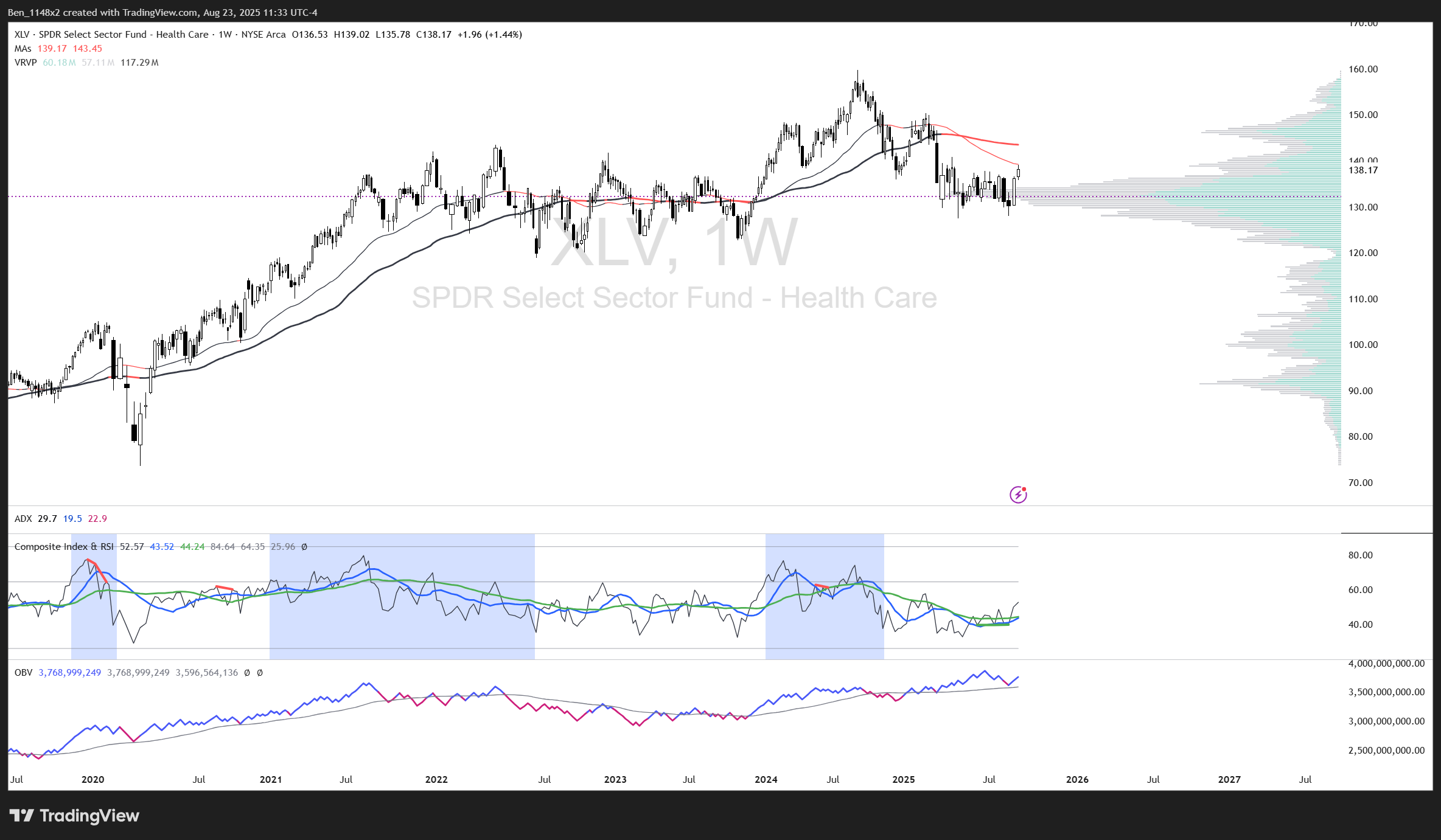Click the blue OBV value 3,768,999,249

[69, 673]
